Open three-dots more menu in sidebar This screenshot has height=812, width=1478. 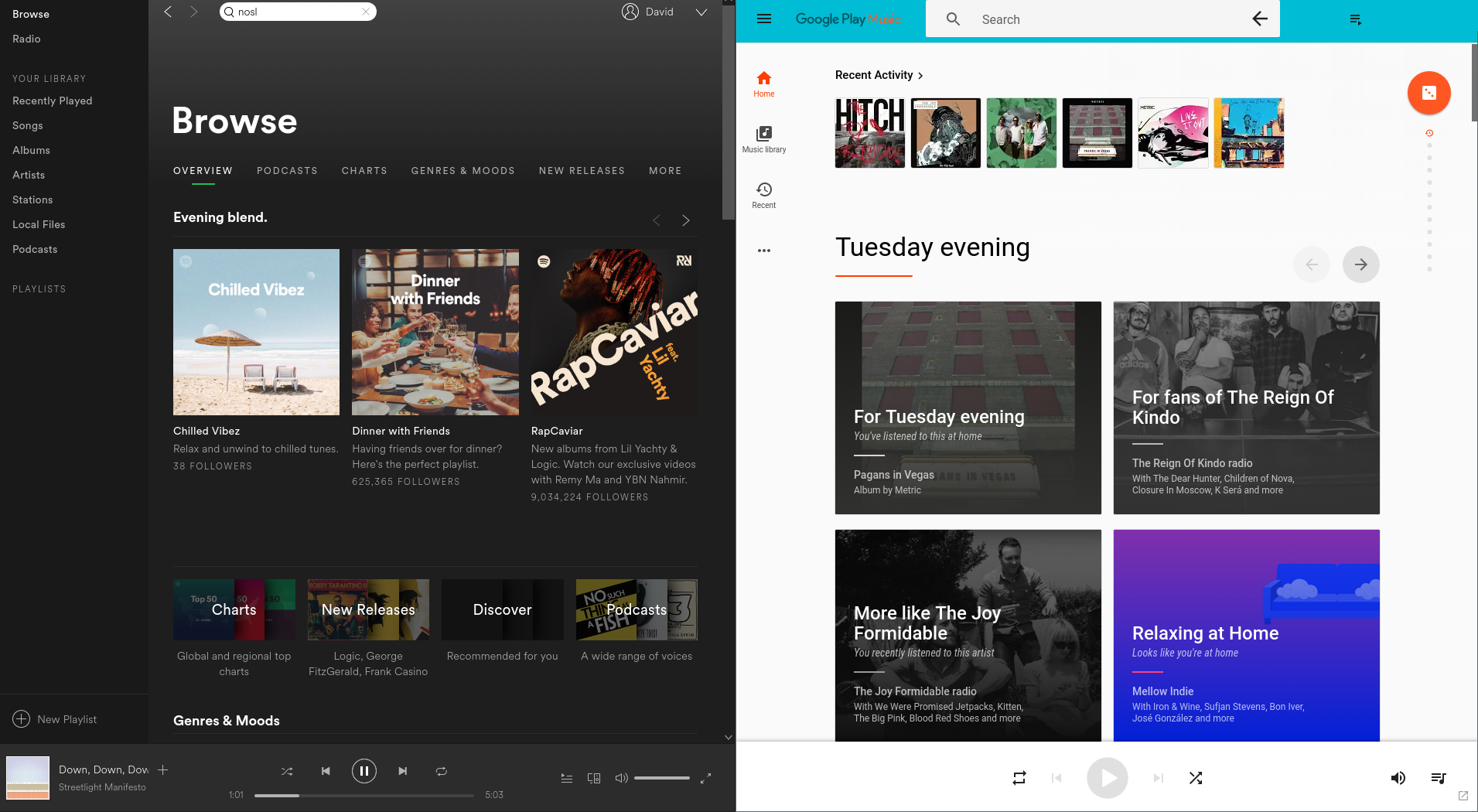point(764,251)
